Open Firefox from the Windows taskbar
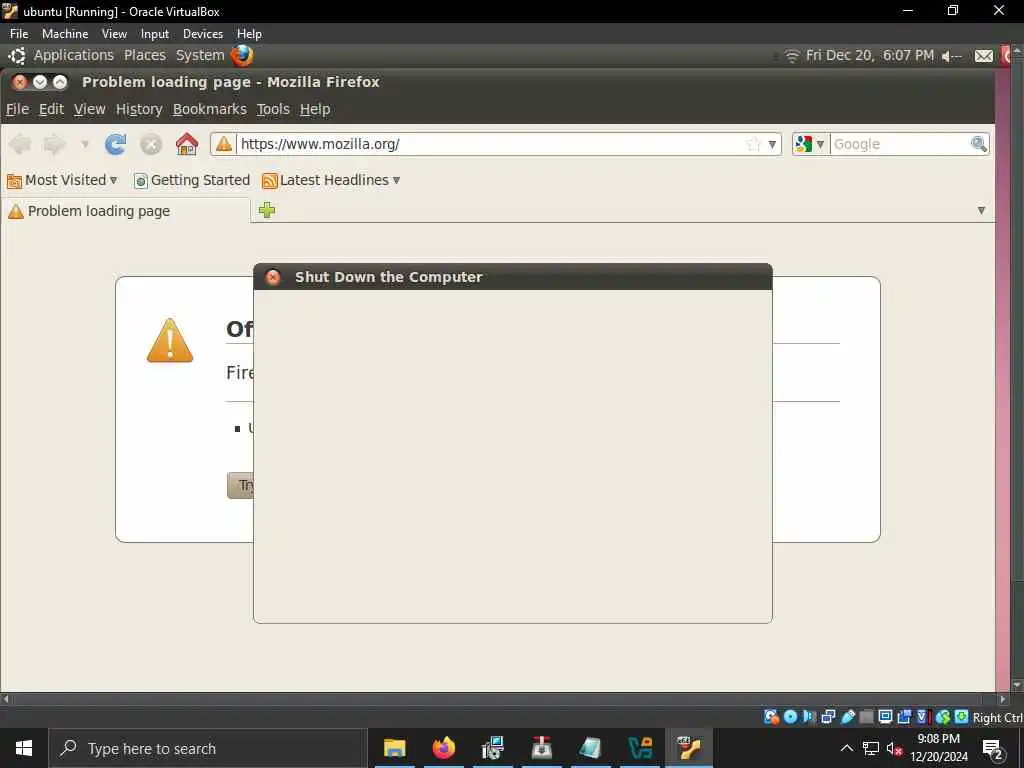The height and width of the screenshot is (768, 1024). [x=443, y=748]
